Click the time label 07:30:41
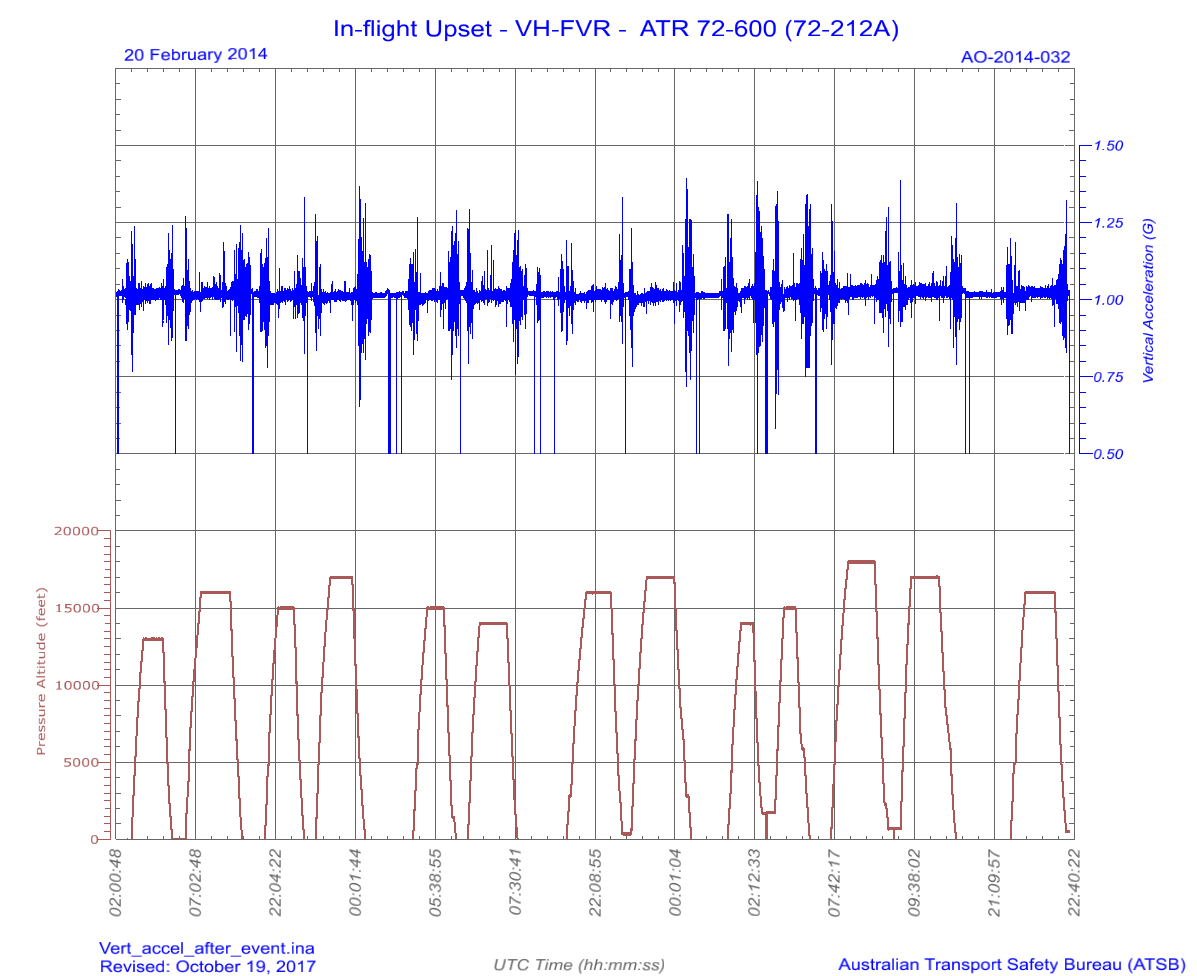Image resolution: width=1197 pixels, height=976 pixels. point(515,881)
